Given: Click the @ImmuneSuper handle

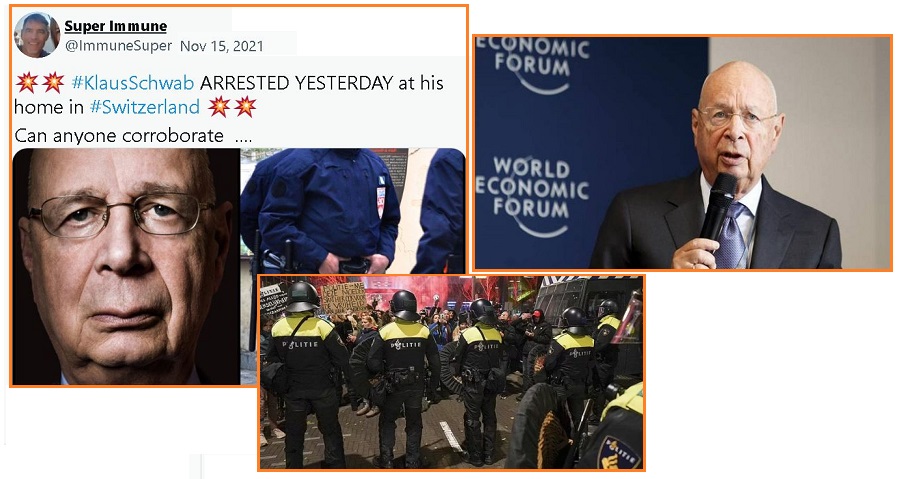Looking at the screenshot, I should click(118, 46).
